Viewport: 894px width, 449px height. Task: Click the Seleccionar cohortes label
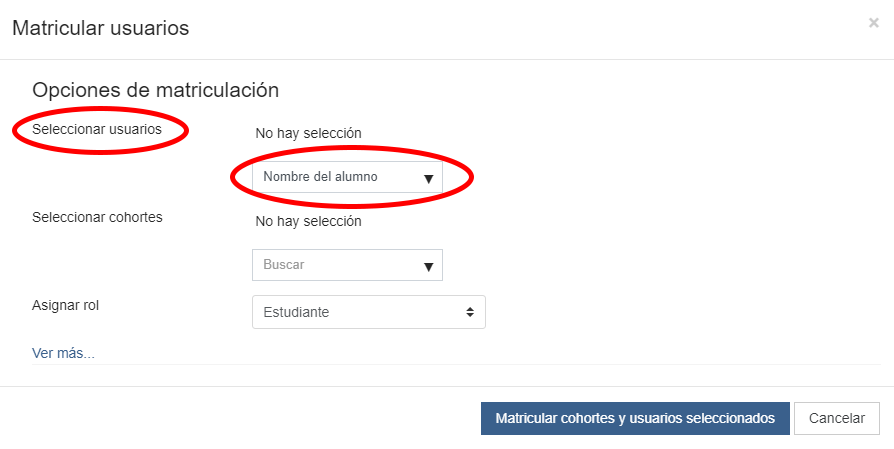tap(97, 217)
